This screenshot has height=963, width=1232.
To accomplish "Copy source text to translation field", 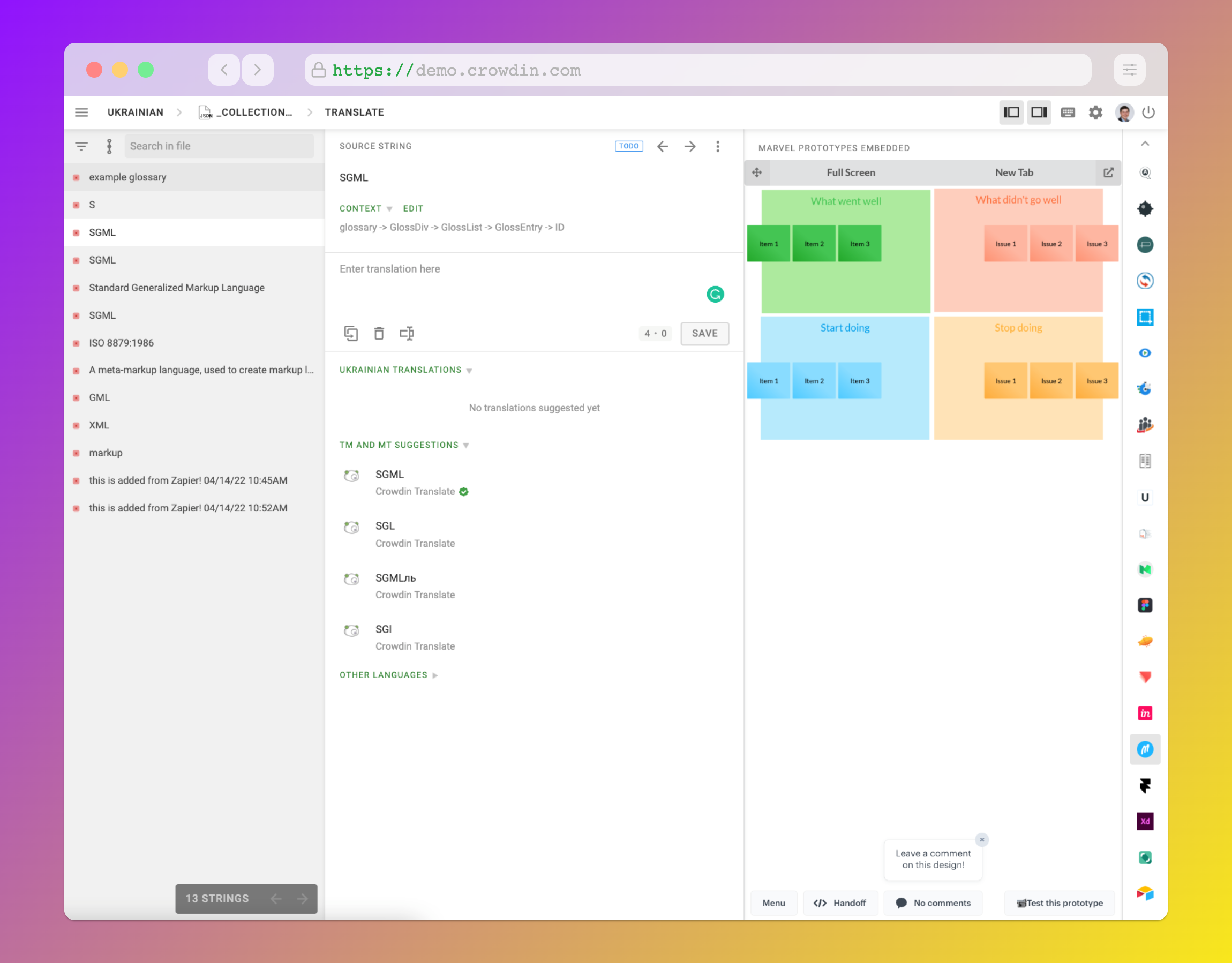I will (x=351, y=334).
